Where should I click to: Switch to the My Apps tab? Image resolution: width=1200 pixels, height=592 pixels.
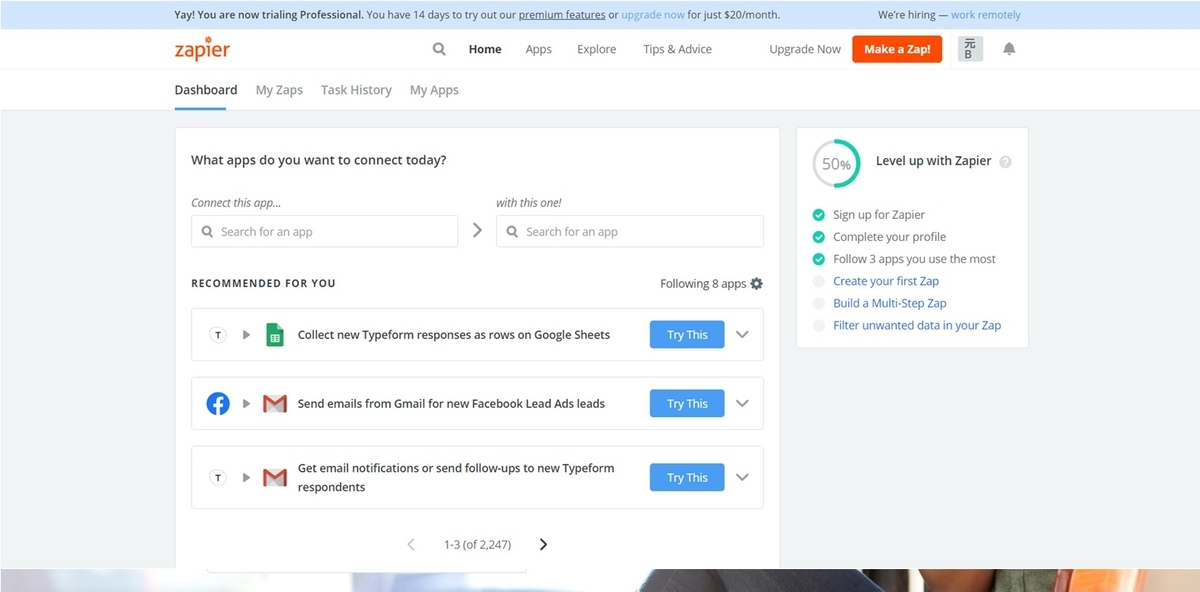(x=434, y=90)
